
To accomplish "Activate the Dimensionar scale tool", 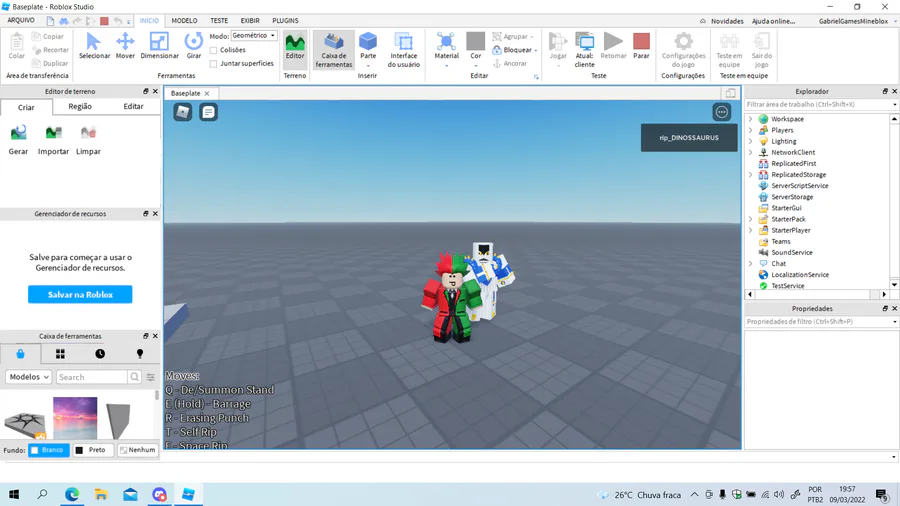I will 159,46.
